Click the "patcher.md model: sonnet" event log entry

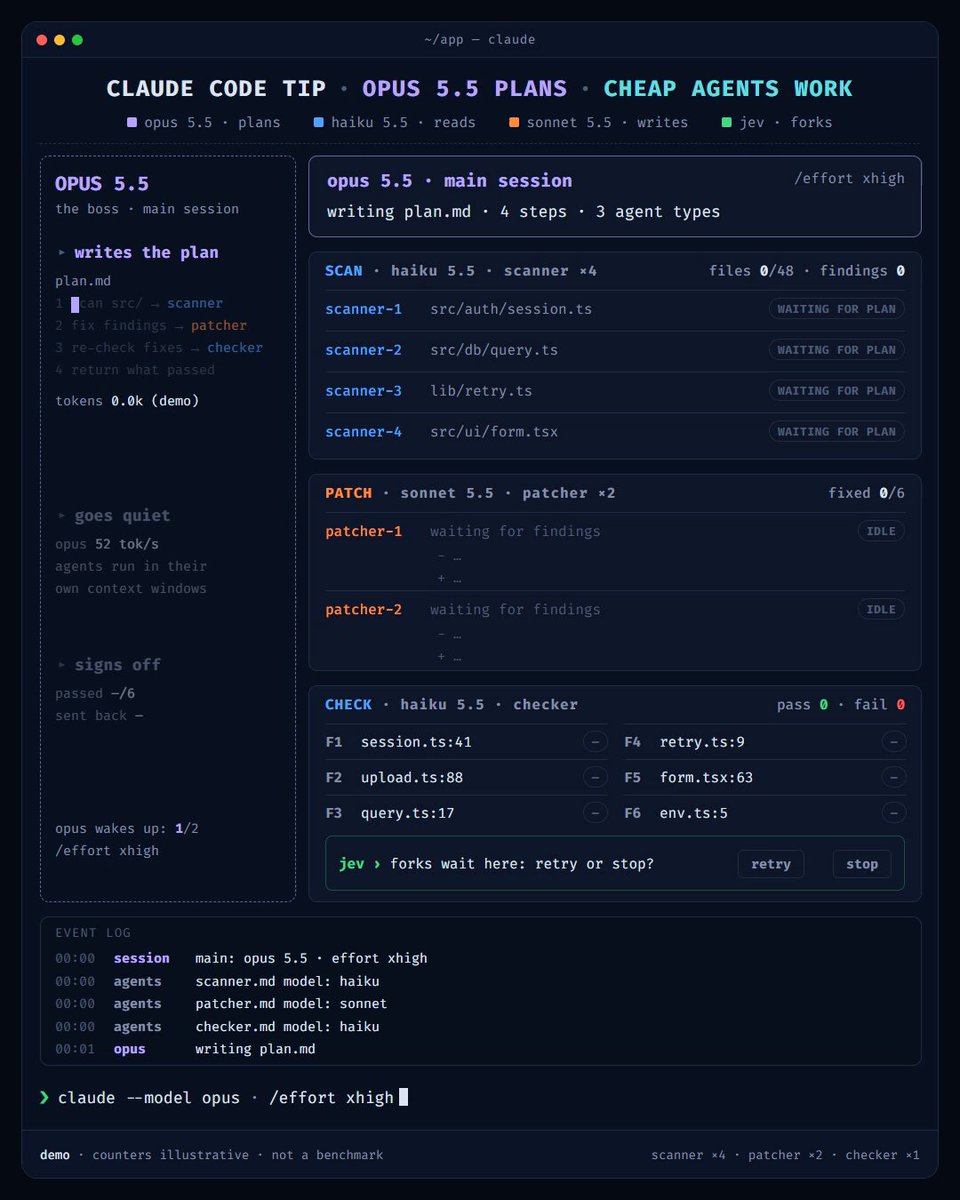[x=291, y=1003]
